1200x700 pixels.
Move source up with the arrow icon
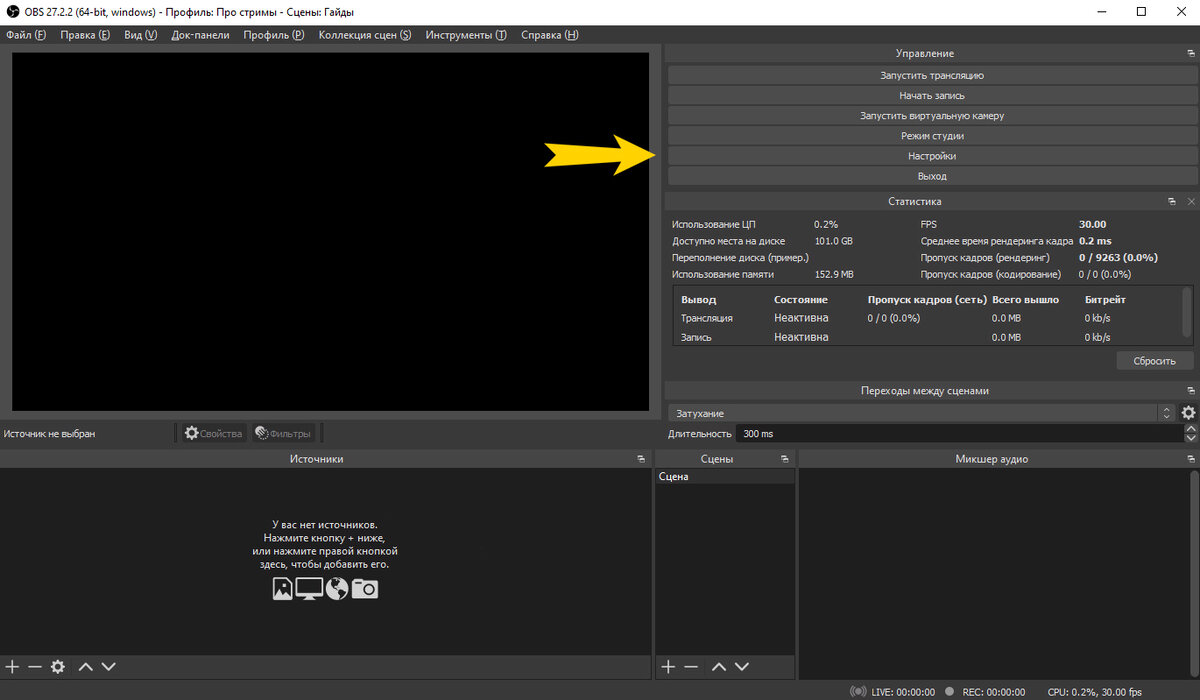pos(86,667)
